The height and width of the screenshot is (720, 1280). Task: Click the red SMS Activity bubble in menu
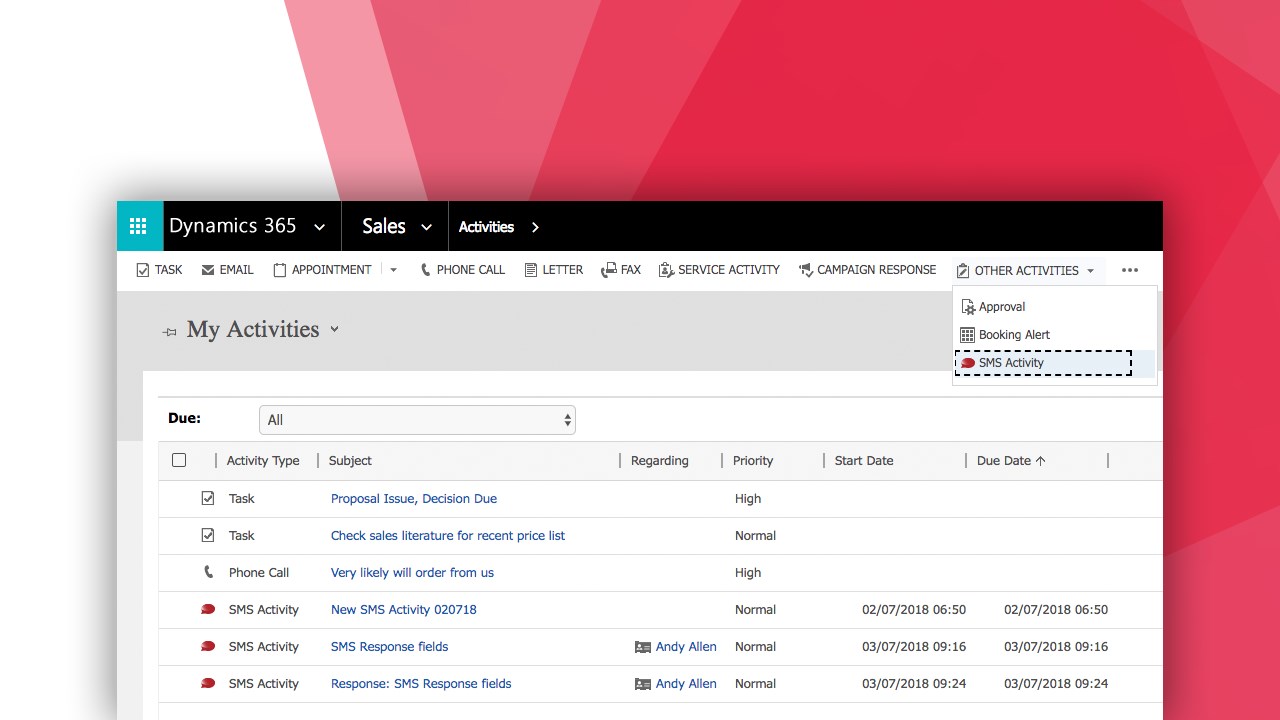pyautogui.click(x=968, y=363)
